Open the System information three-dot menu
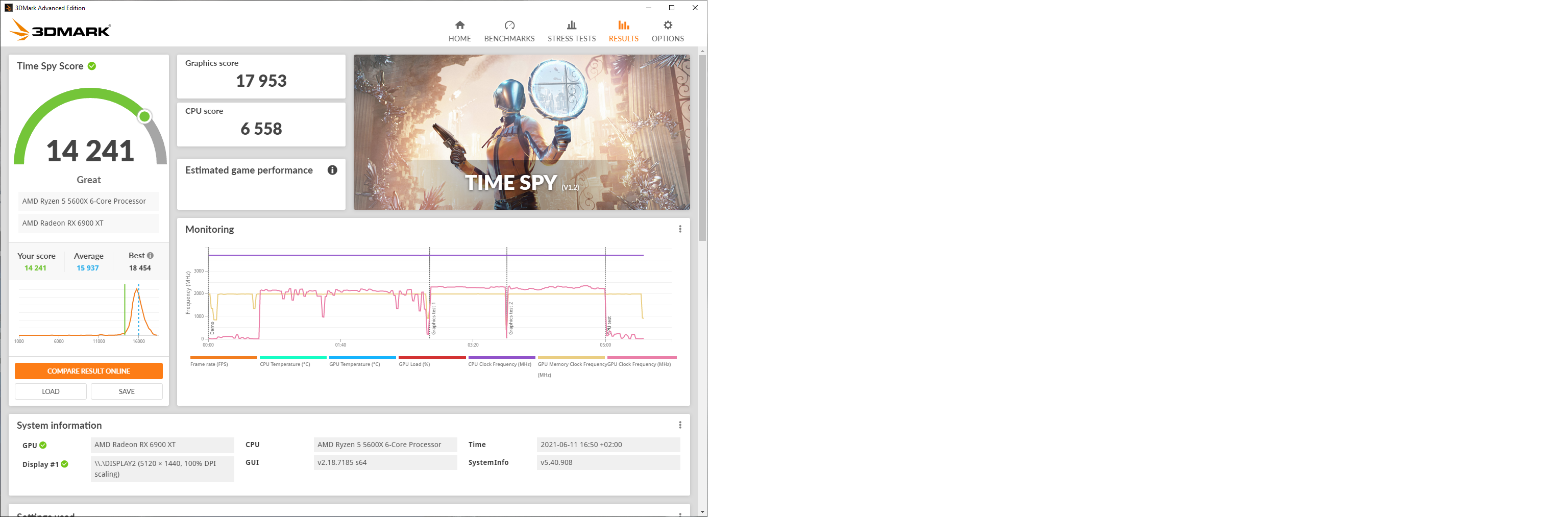 tap(680, 425)
